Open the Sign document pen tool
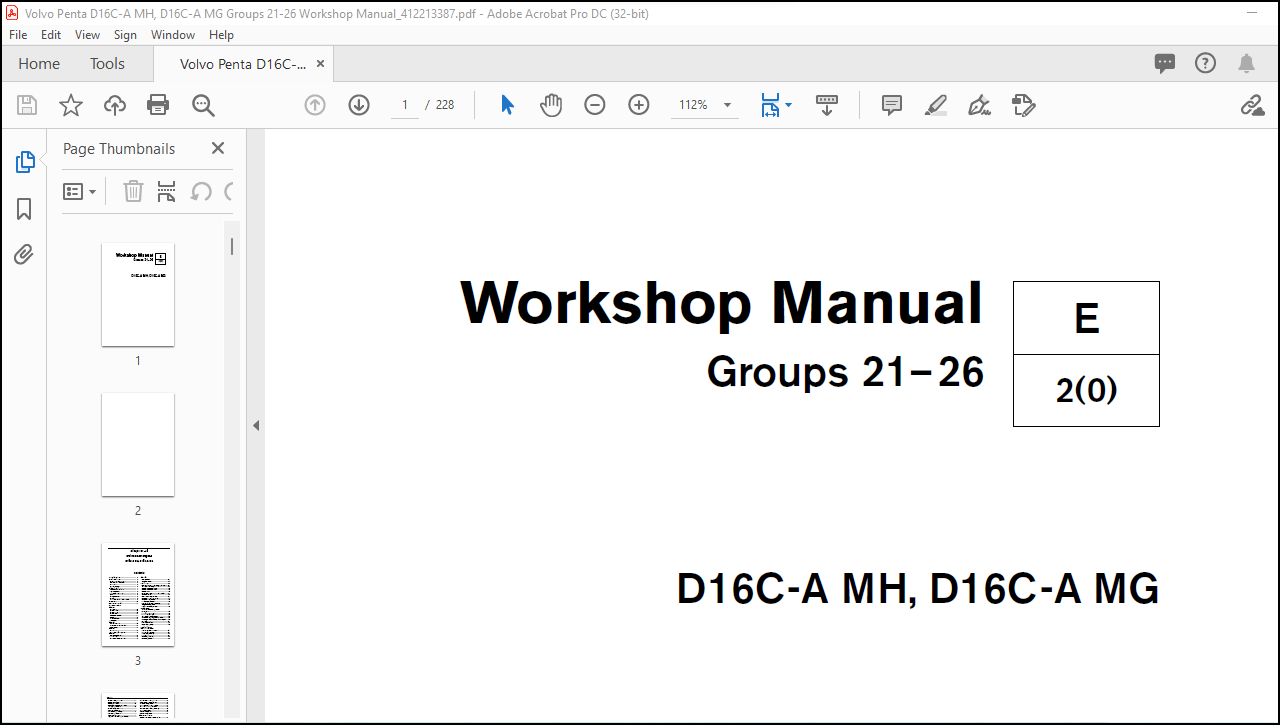 (x=980, y=105)
